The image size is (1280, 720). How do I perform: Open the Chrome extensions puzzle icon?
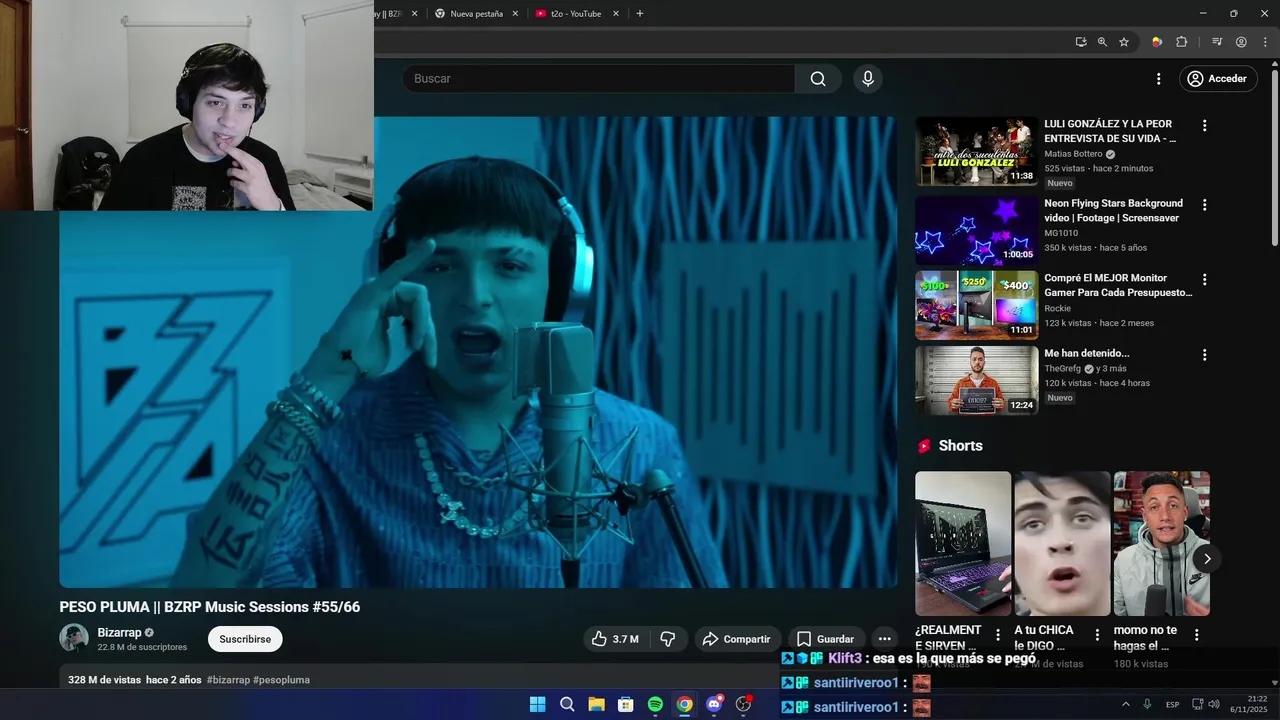coord(1181,42)
